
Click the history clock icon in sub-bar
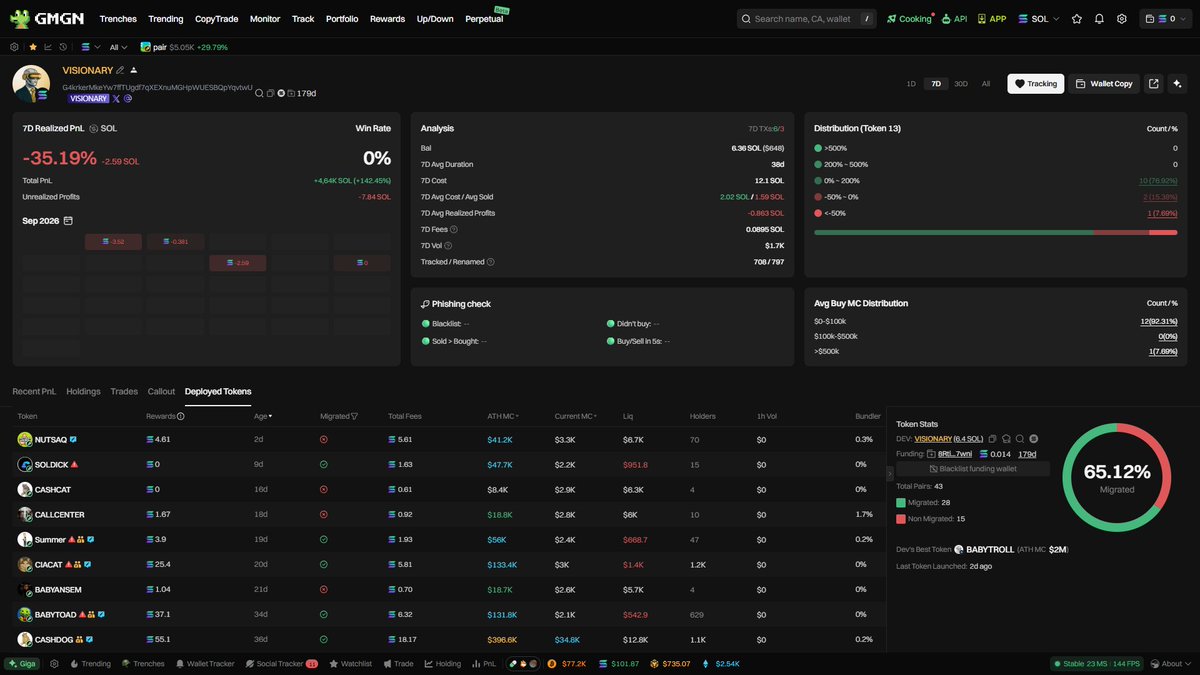pyautogui.click(x=63, y=47)
